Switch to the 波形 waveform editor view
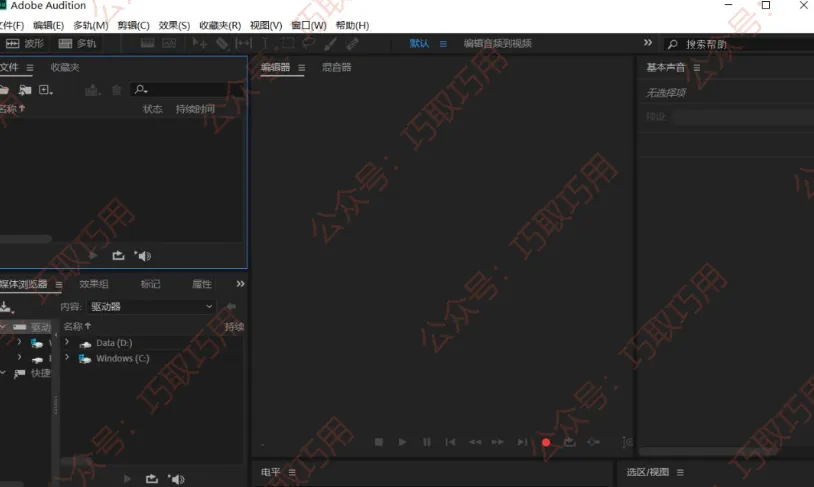This screenshot has width=814, height=487. point(24,44)
